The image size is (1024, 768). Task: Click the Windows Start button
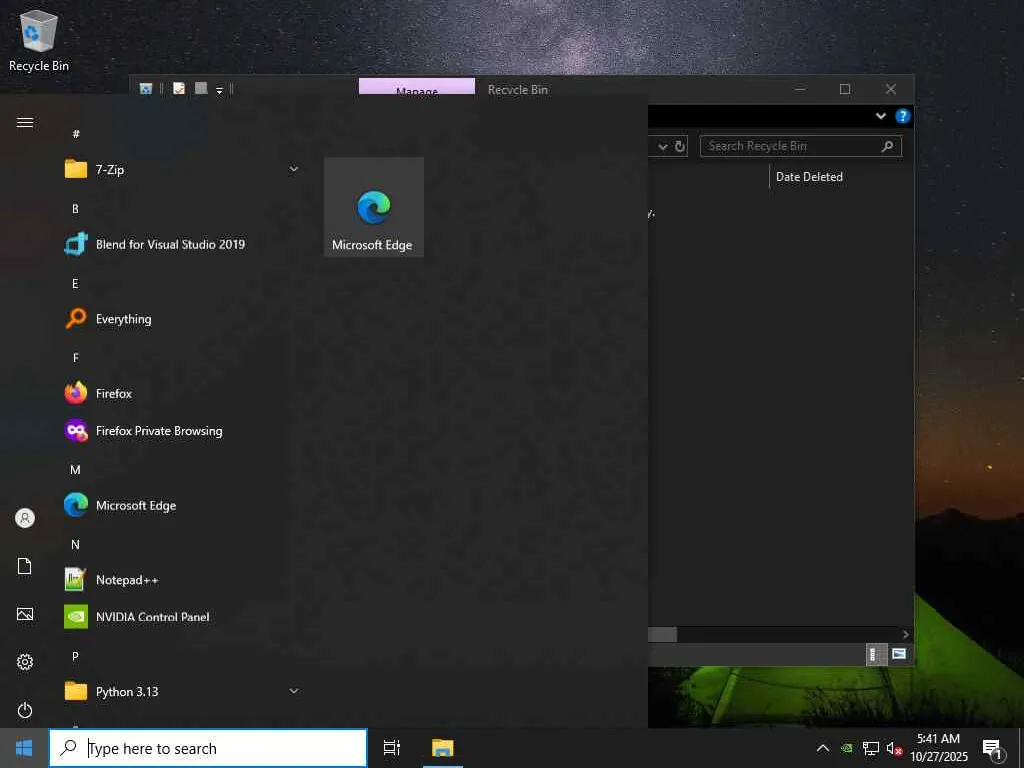[x=24, y=748]
